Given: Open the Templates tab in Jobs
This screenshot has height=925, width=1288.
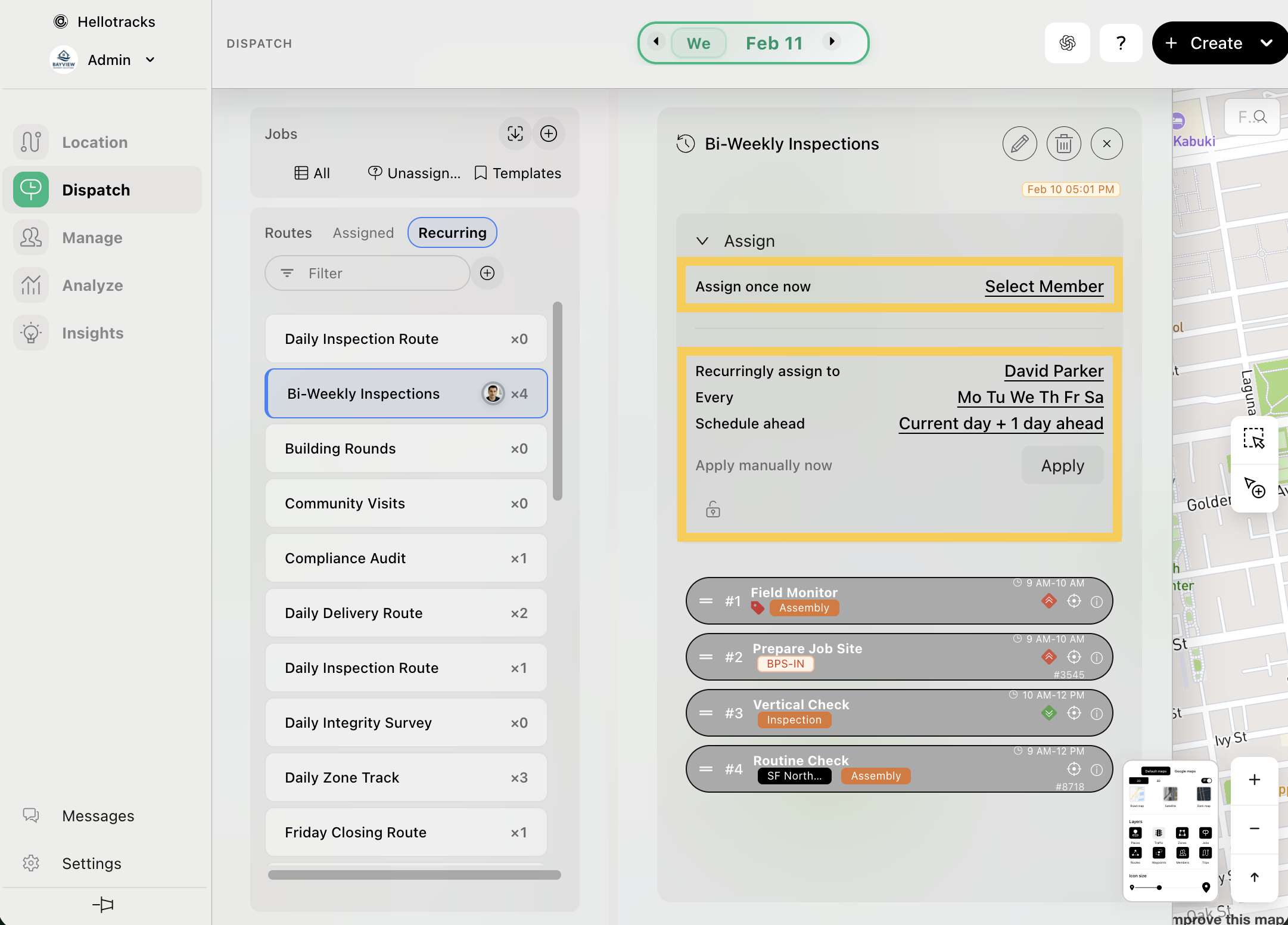Looking at the screenshot, I should pyautogui.click(x=518, y=173).
